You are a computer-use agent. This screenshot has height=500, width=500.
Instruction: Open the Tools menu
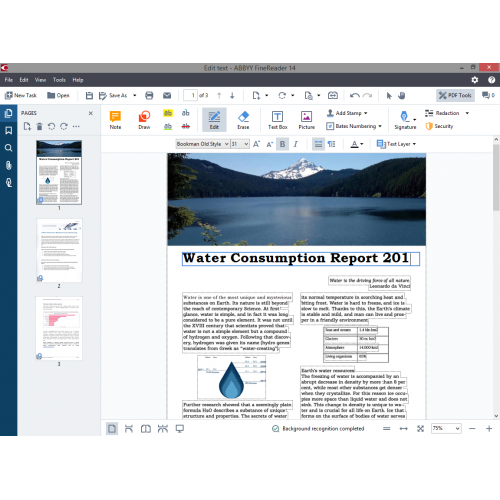(59, 80)
